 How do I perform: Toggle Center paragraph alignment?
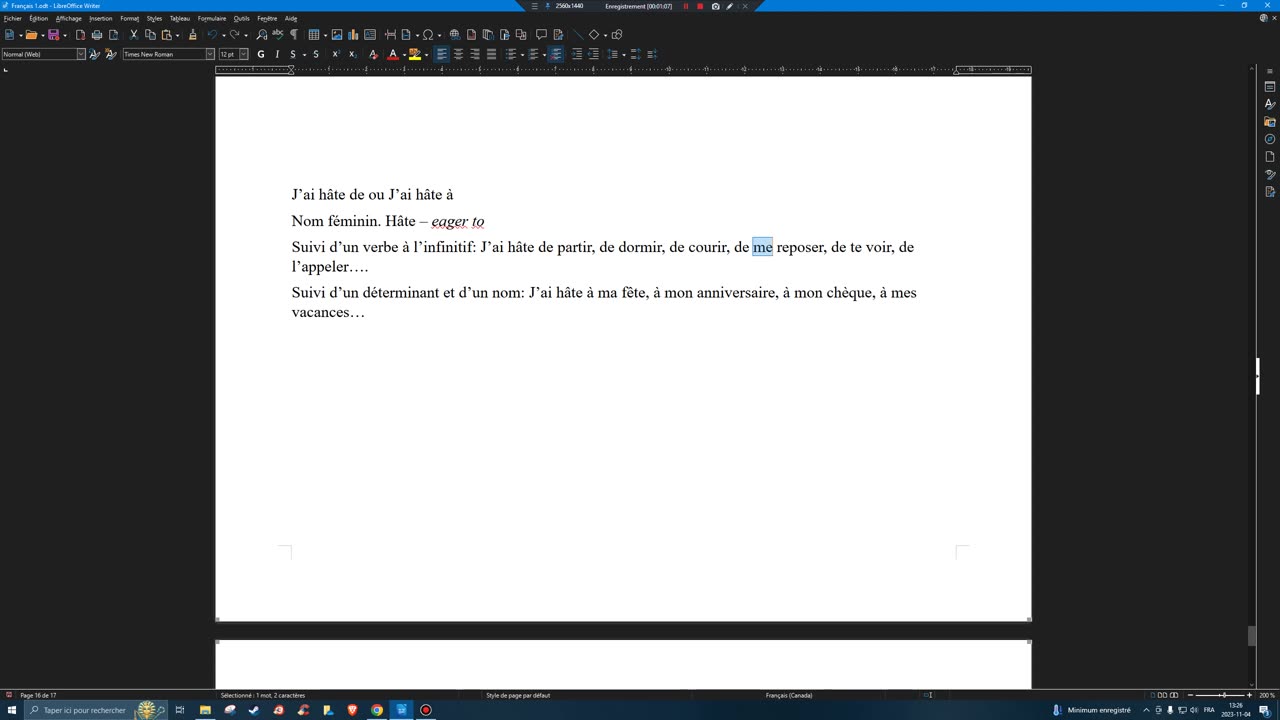point(458,54)
